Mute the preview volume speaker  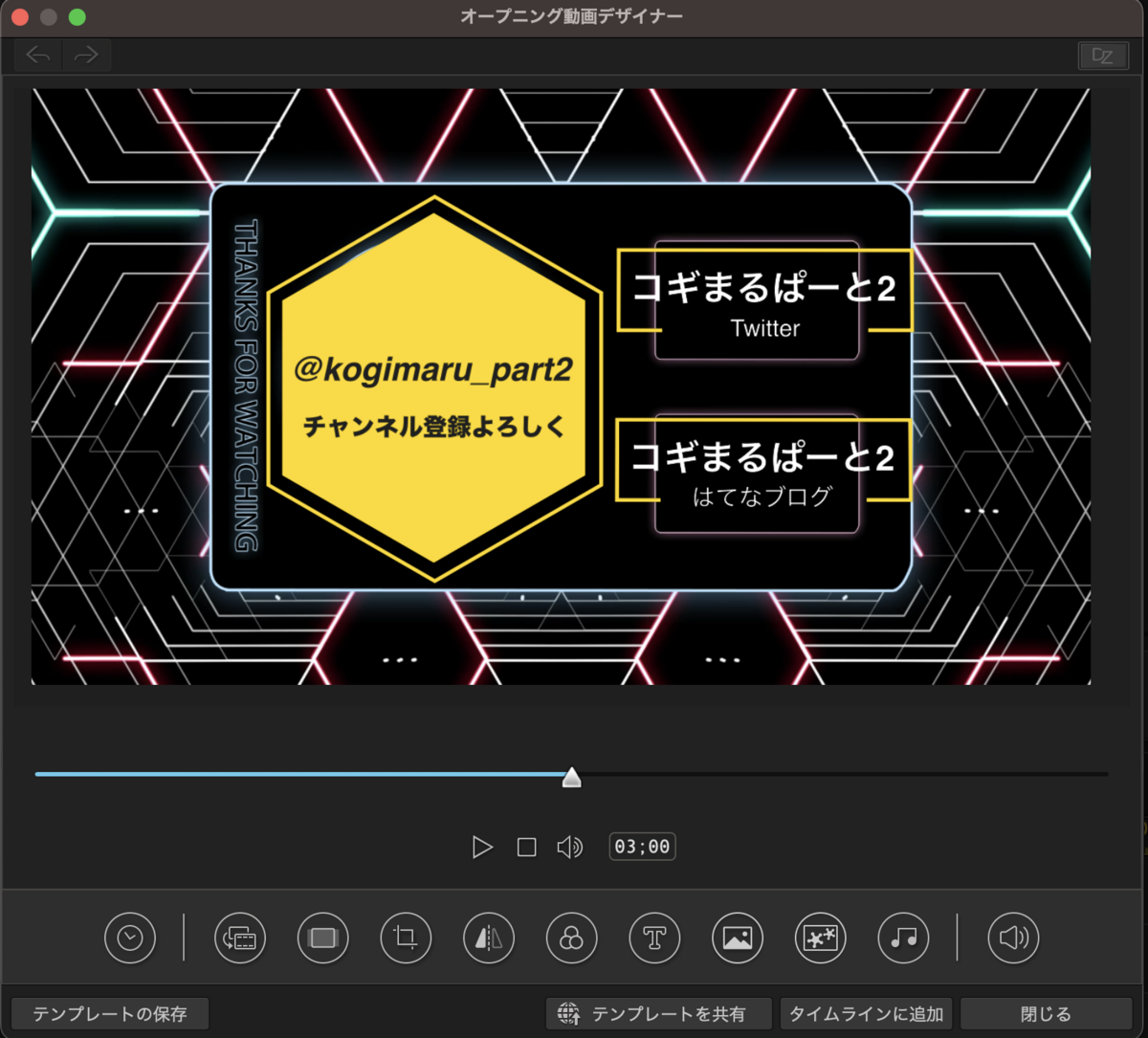pos(570,847)
